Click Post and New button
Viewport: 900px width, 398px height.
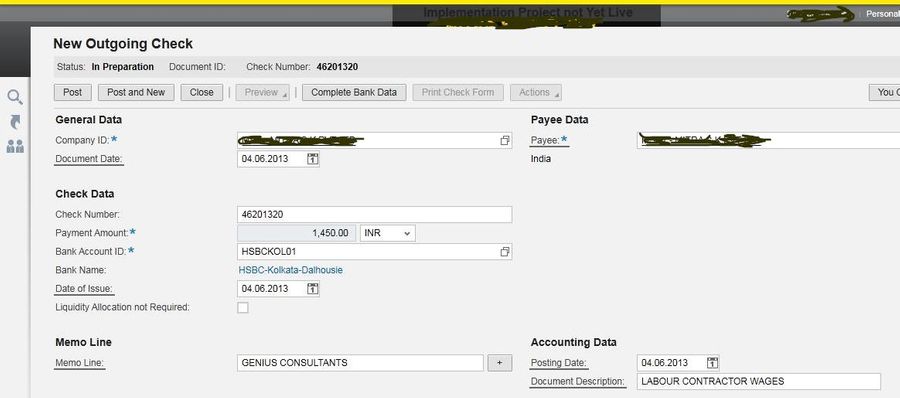pyautogui.click(x=136, y=92)
